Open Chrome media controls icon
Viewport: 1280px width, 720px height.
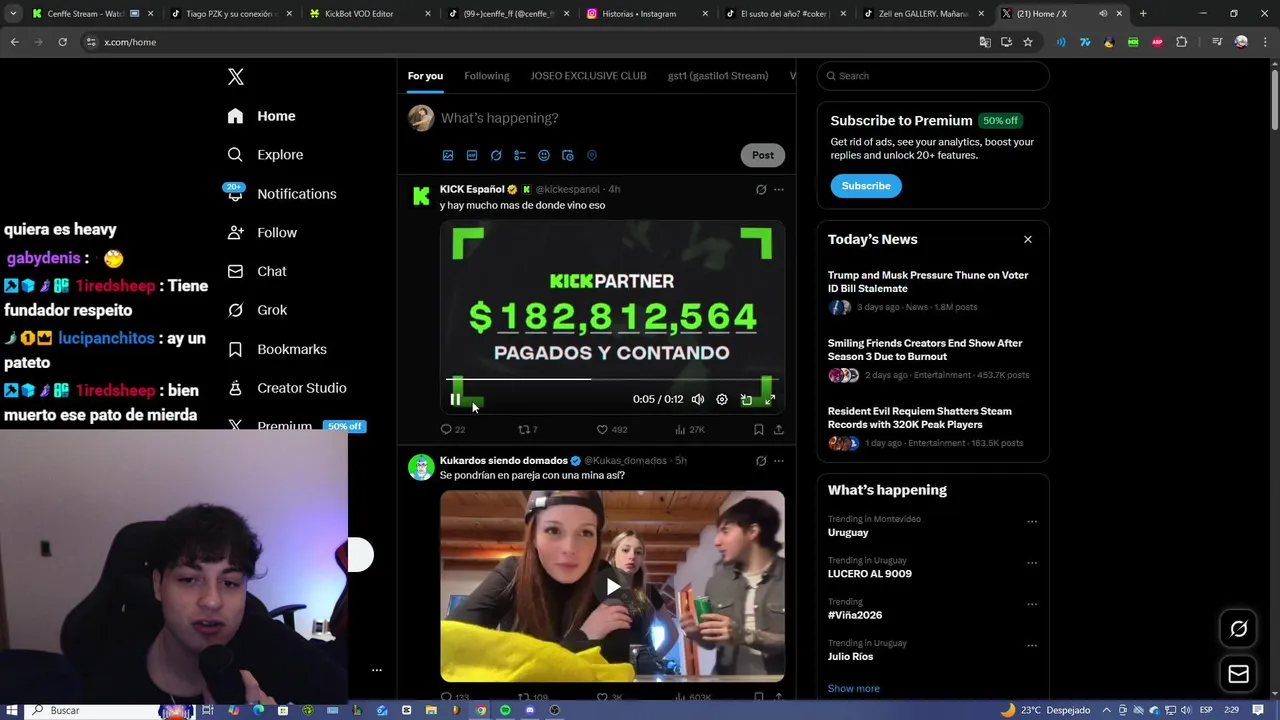[x=1216, y=42]
